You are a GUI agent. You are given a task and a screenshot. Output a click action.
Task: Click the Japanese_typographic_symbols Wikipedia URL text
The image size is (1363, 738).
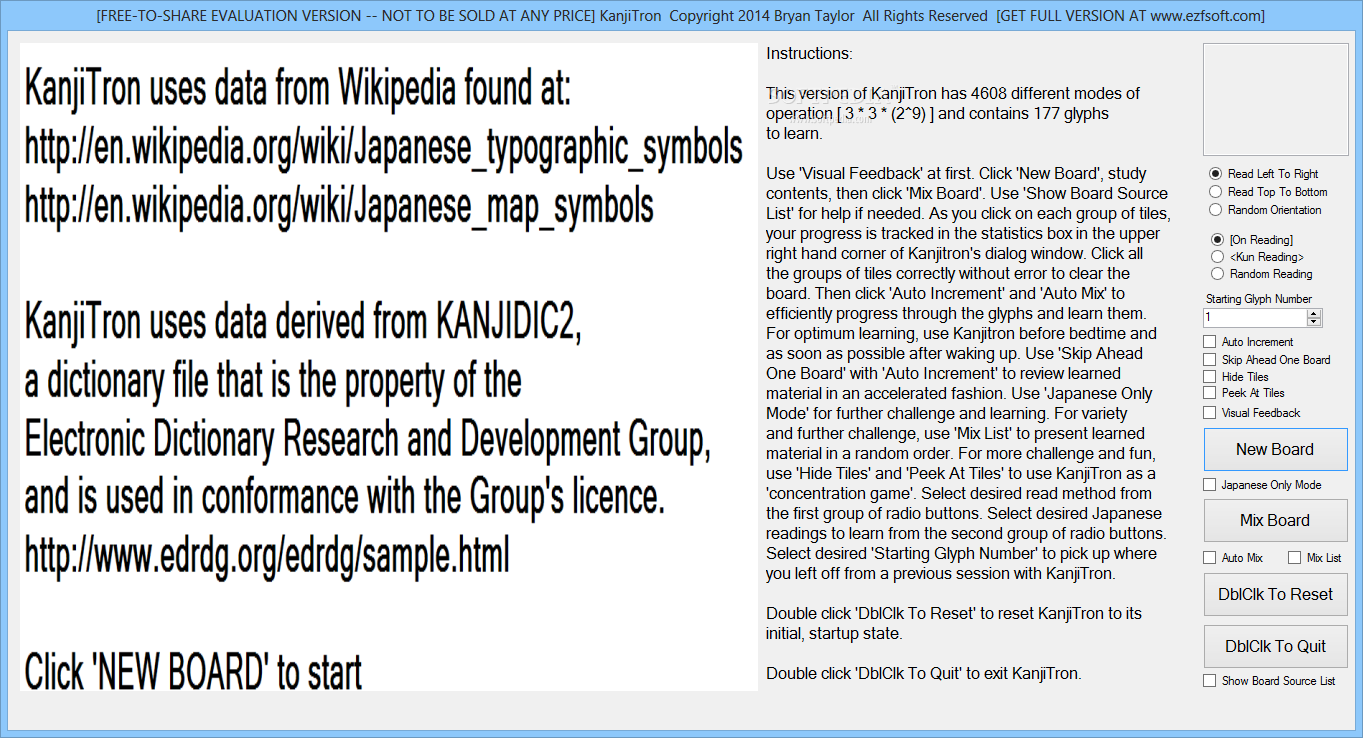(x=384, y=149)
